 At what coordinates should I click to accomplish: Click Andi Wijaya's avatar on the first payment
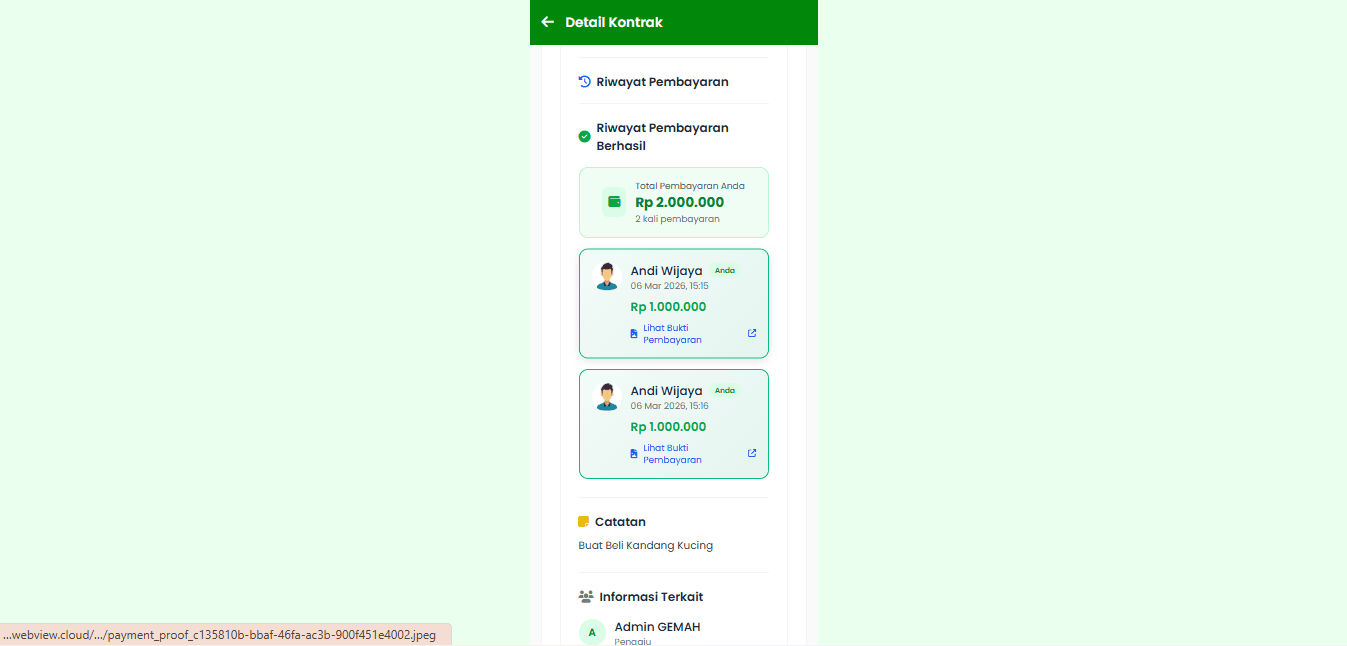(x=607, y=275)
